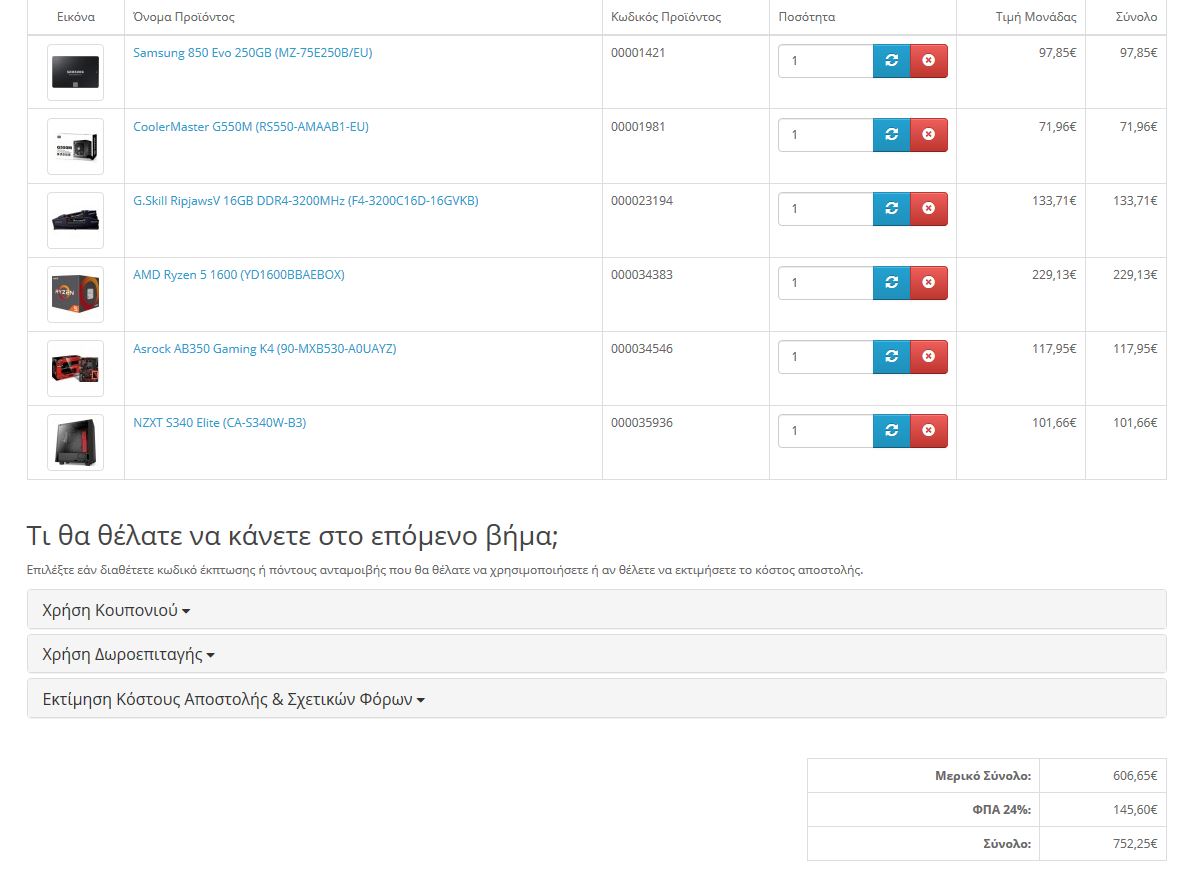Update quantity for AMD Ryzen 5 1600
Image resolution: width=1193 pixels, height=876 pixels.
(891, 282)
